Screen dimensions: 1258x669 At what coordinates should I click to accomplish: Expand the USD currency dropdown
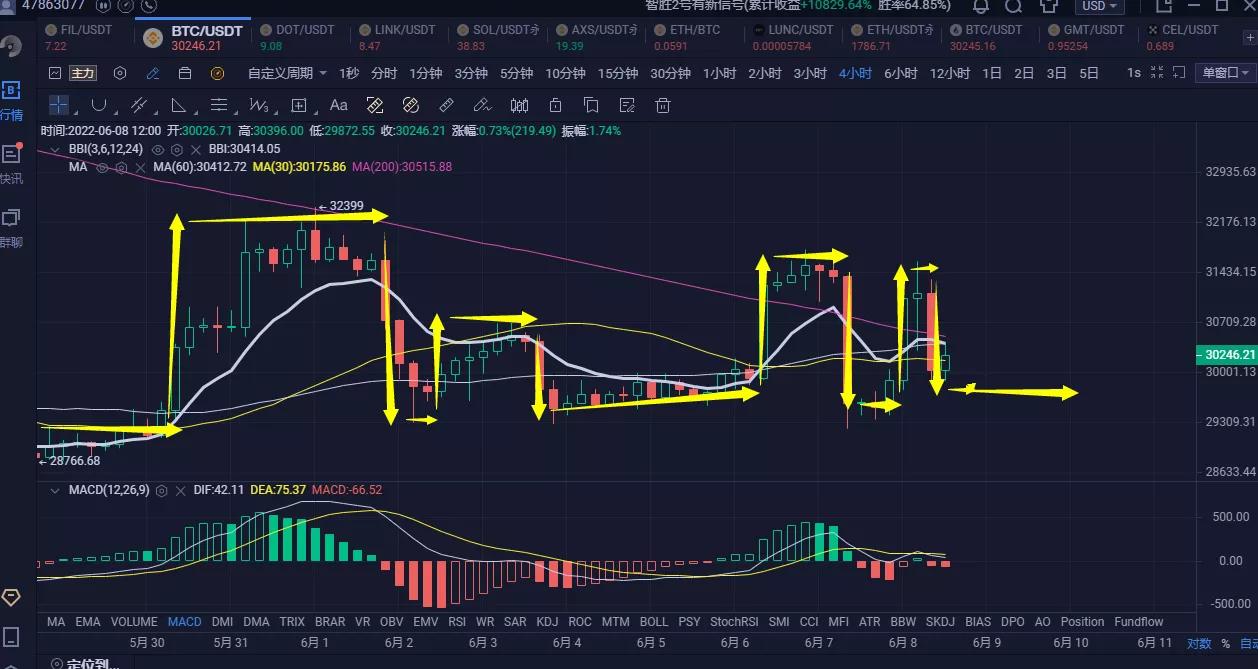click(x=1100, y=6)
